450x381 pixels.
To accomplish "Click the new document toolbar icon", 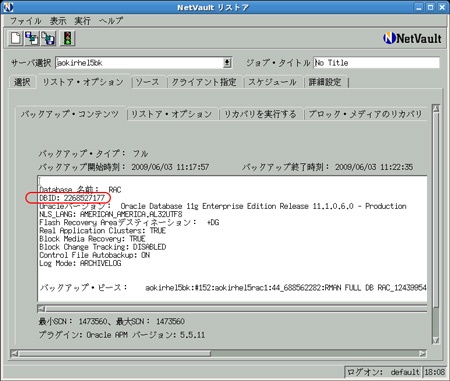I will [x=15, y=38].
